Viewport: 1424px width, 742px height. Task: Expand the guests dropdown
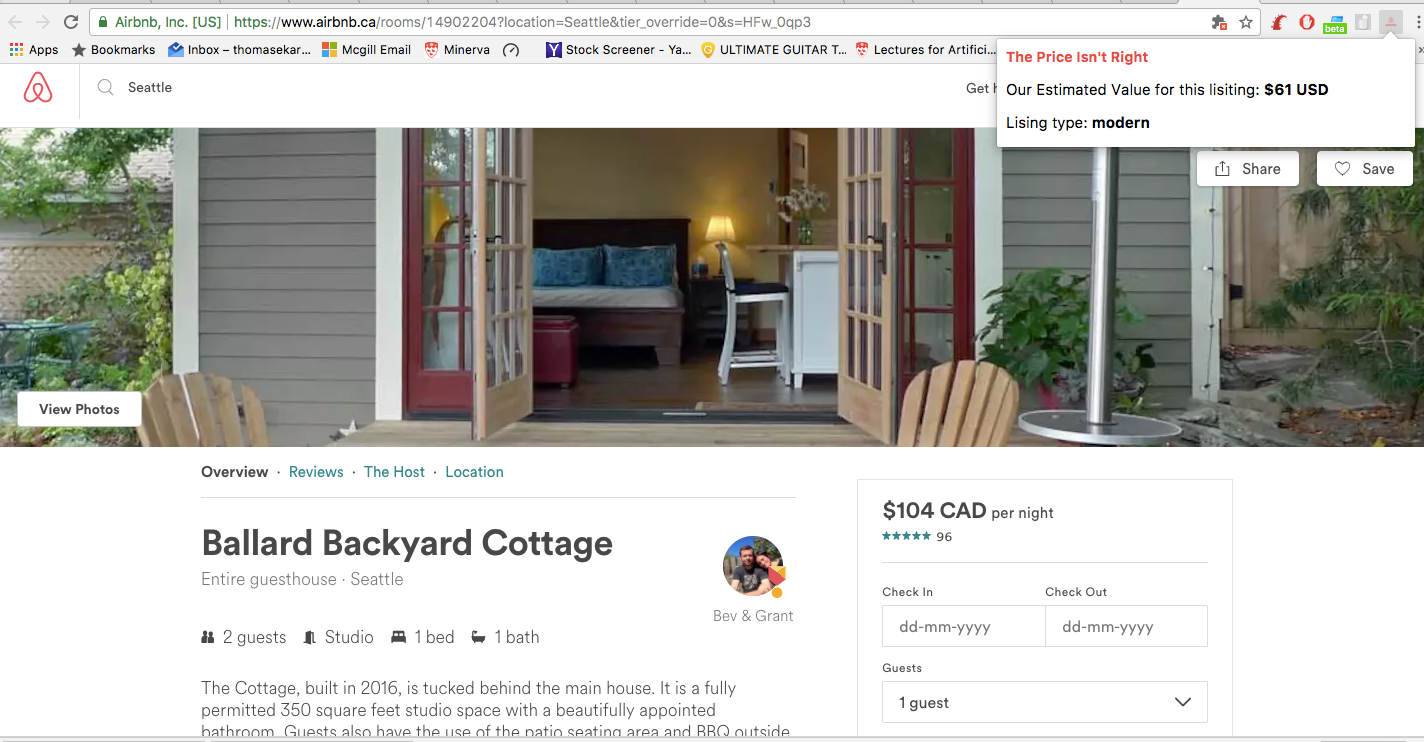(x=1045, y=702)
